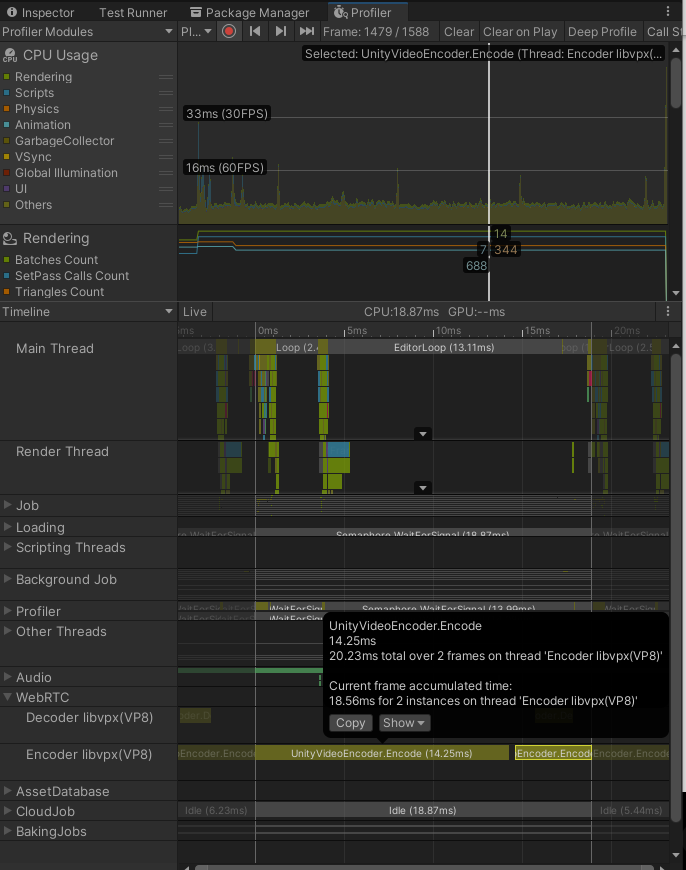Toggle the Scripts category color box
This screenshot has width=686, height=870.
[7, 93]
